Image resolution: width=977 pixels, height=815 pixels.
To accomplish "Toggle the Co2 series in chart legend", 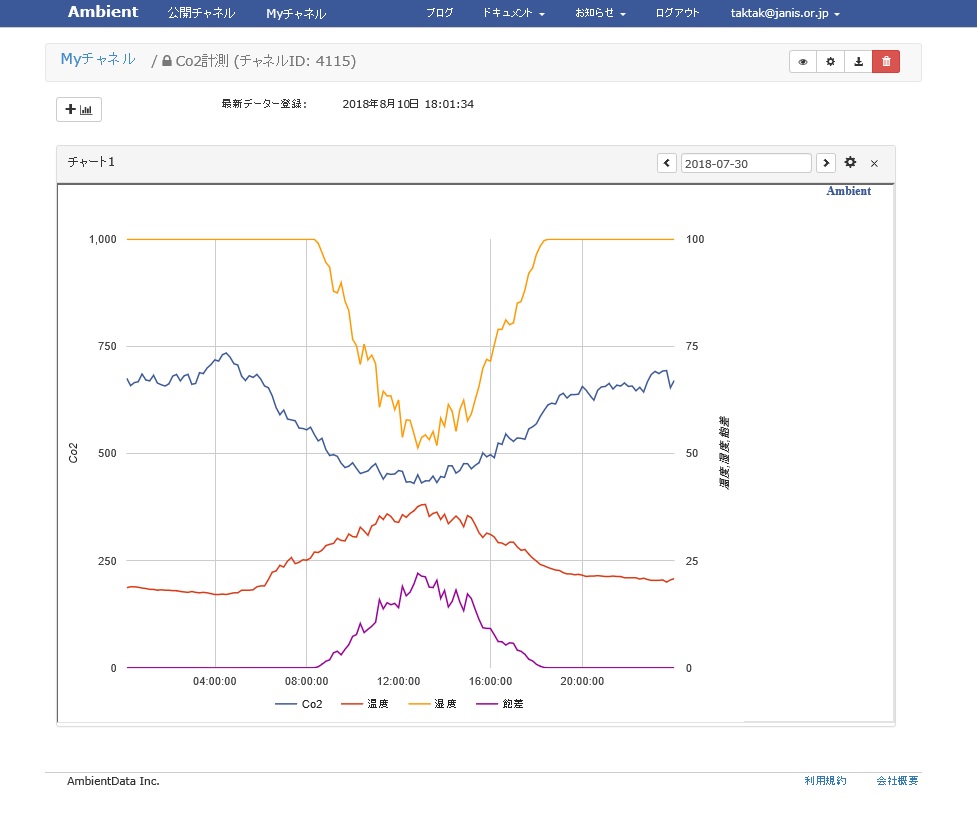I will coord(299,704).
